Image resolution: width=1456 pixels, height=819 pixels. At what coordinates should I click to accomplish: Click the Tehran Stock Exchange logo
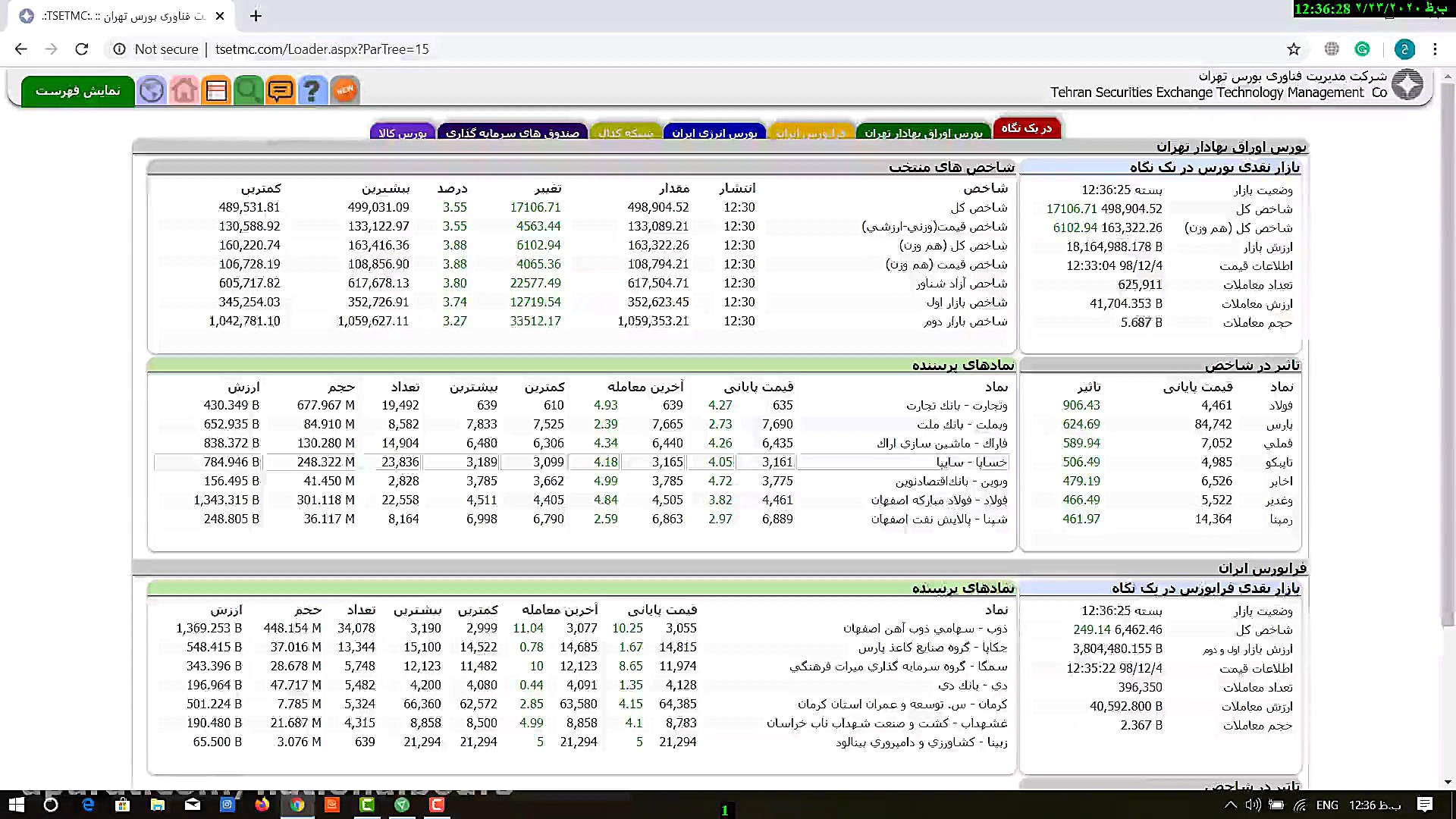click(x=1409, y=85)
